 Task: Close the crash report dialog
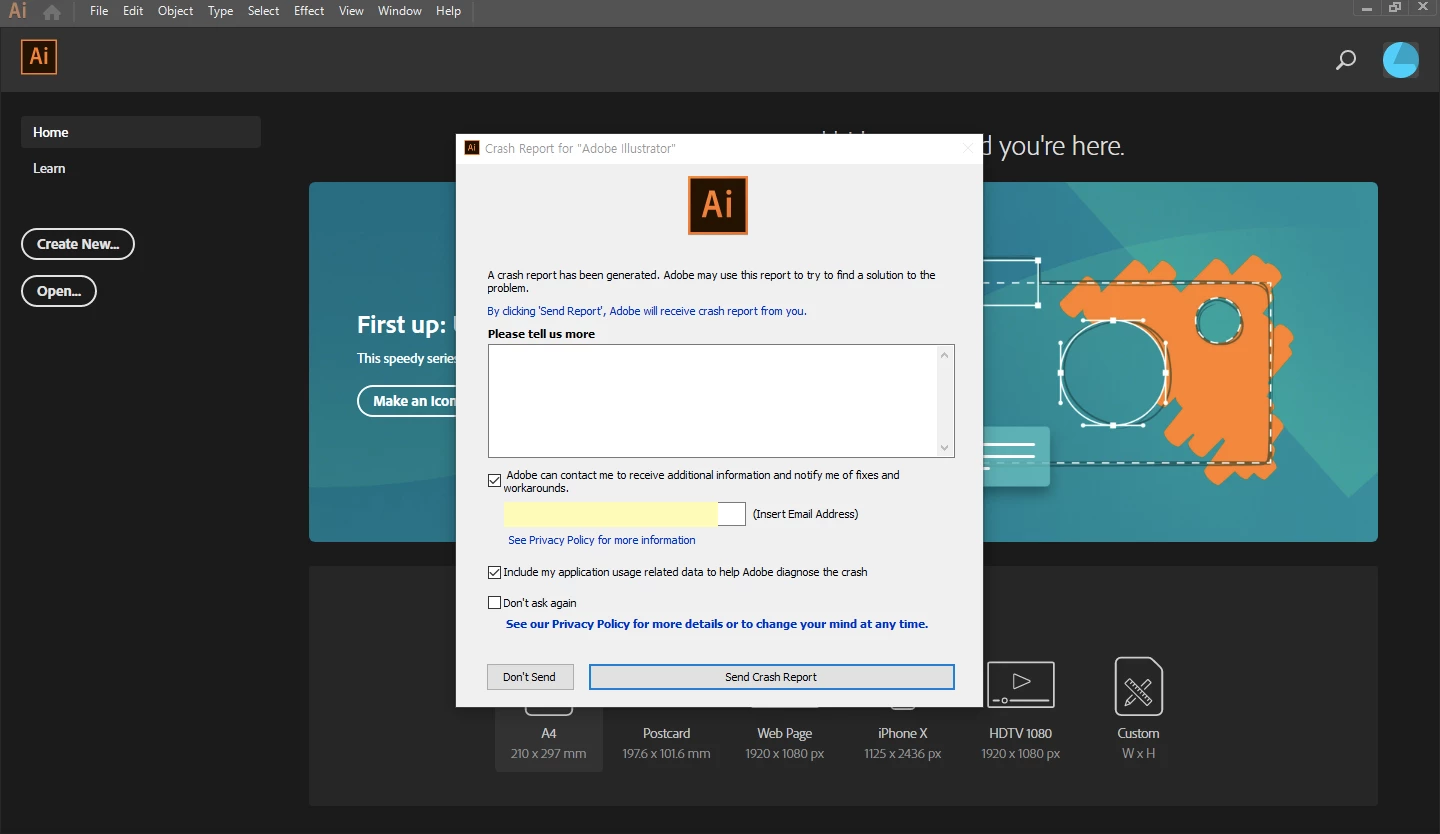967,148
